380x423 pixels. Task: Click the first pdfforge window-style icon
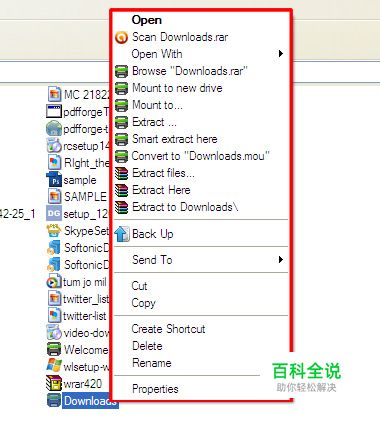(x=54, y=111)
